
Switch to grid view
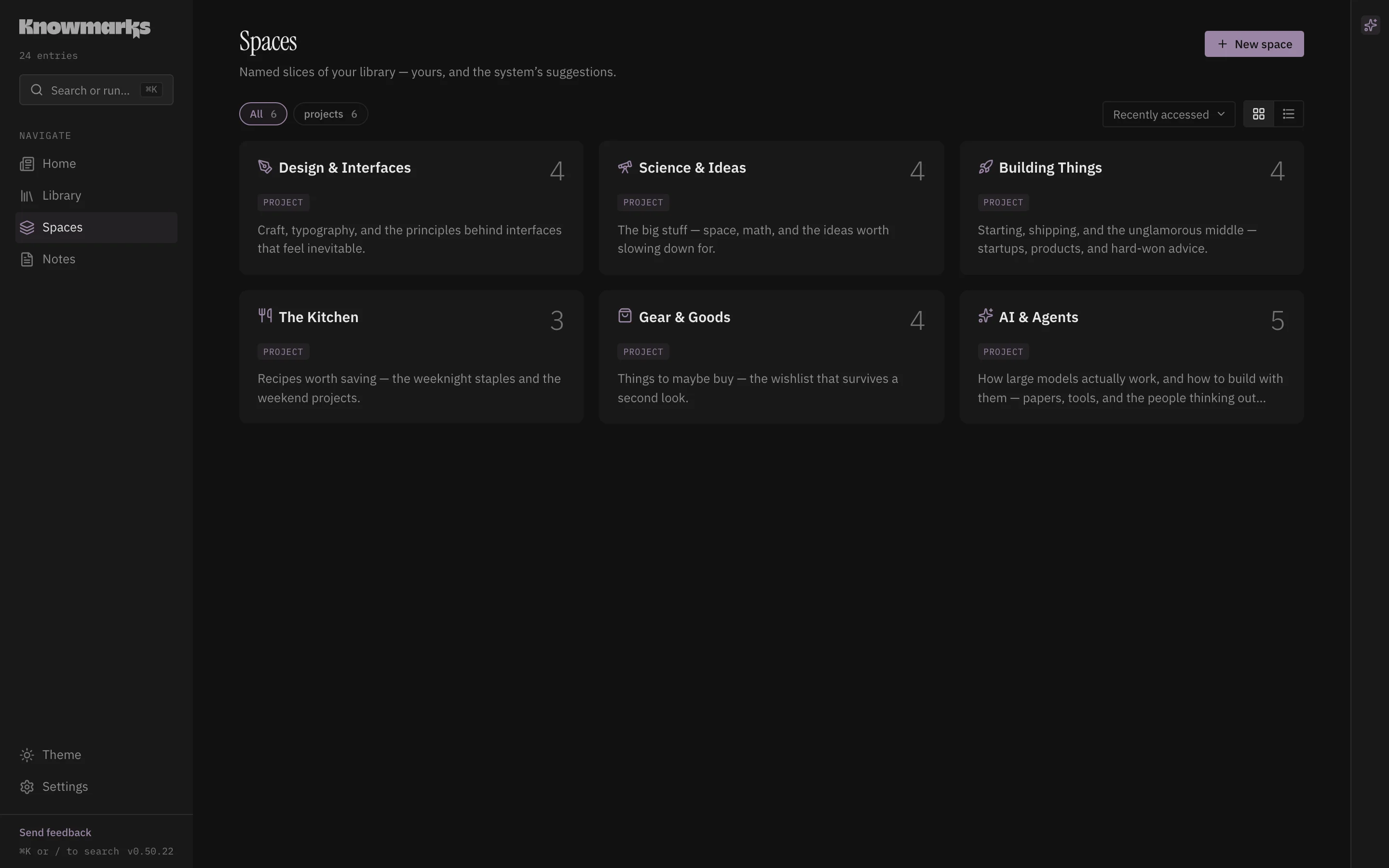tap(1258, 114)
